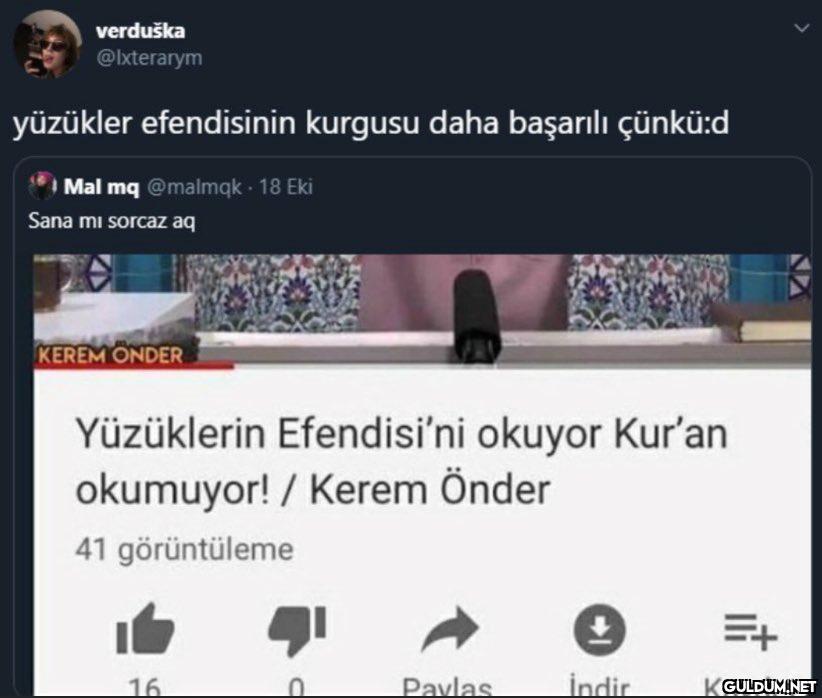Click the Paylaş label
The height and width of the screenshot is (698, 822).
pyautogui.click(x=447, y=686)
